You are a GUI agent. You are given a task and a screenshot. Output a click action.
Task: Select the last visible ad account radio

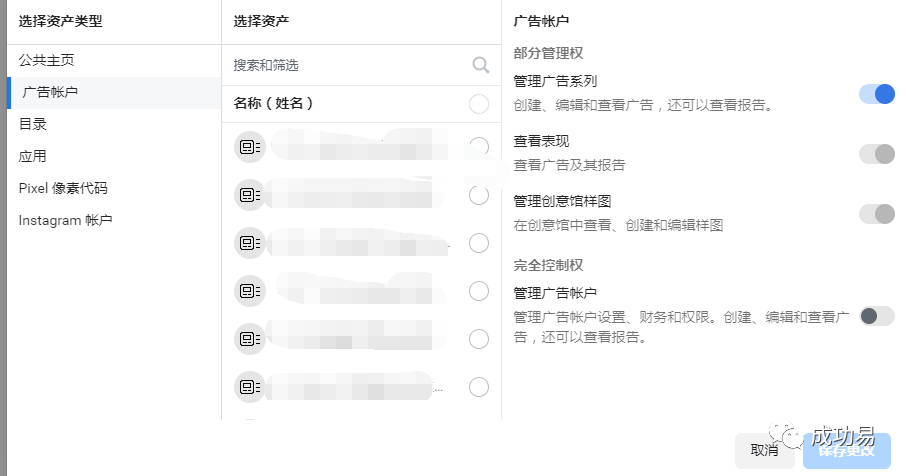point(478,387)
